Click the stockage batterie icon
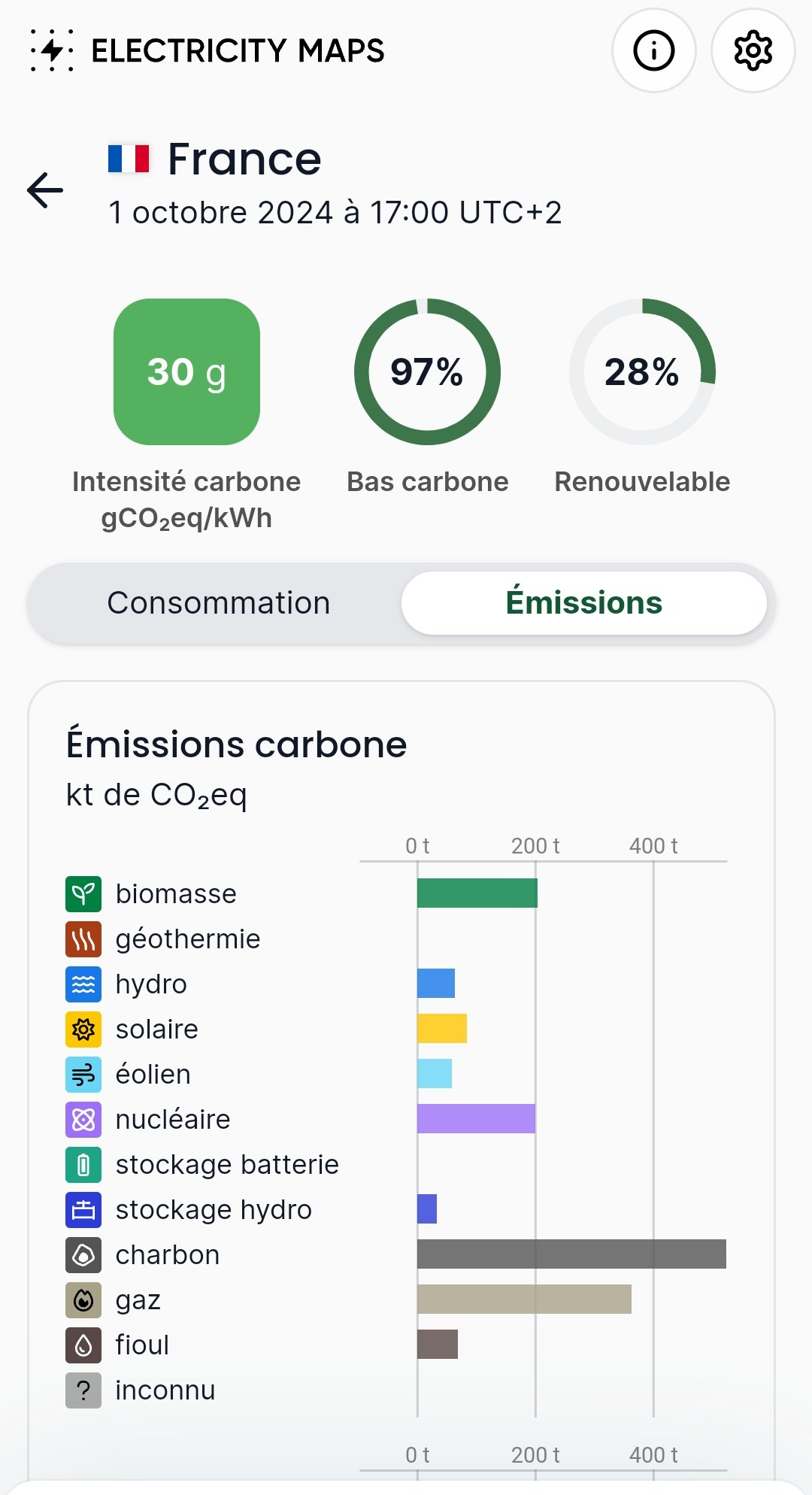Viewport: 812px width, 1495px height. 83,1164
